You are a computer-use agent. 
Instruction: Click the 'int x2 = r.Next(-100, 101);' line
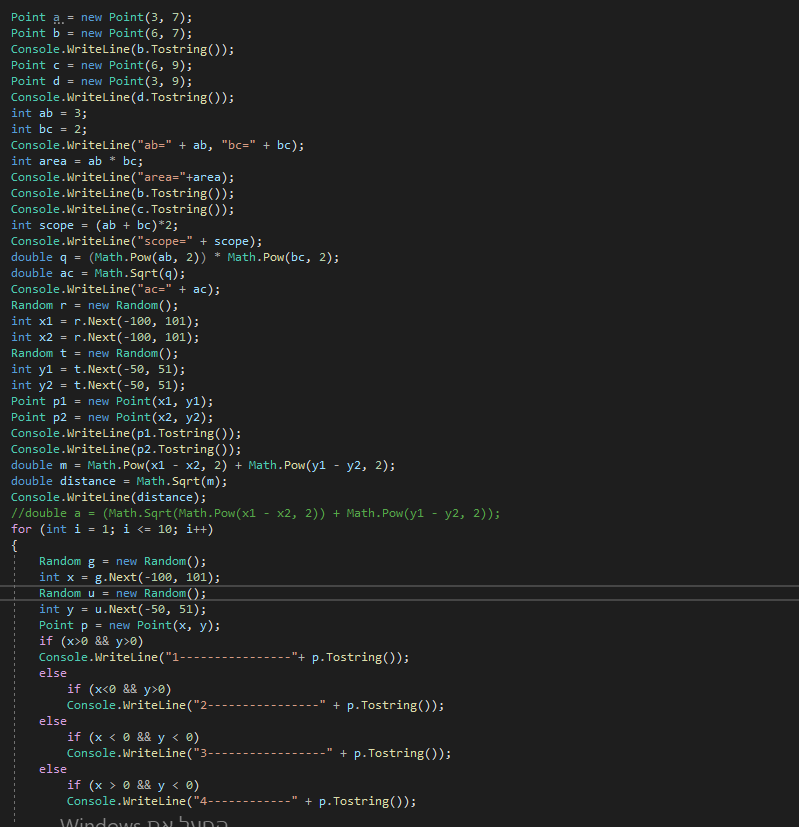(105, 338)
